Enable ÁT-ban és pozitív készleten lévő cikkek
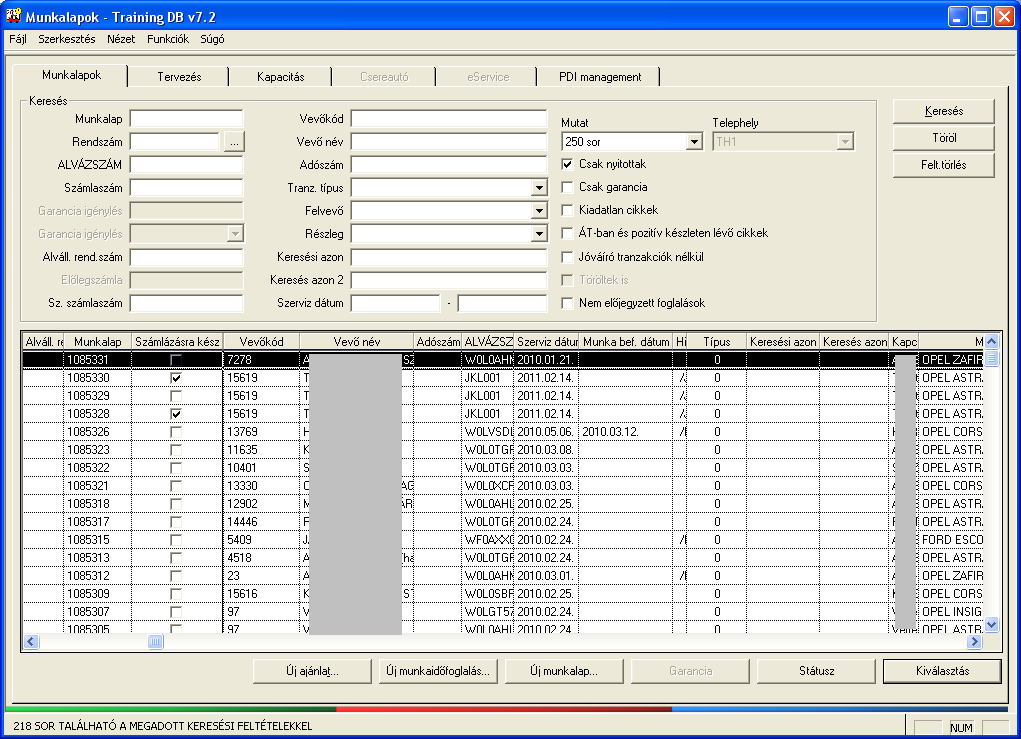This screenshot has width=1021, height=739. click(567, 233)
